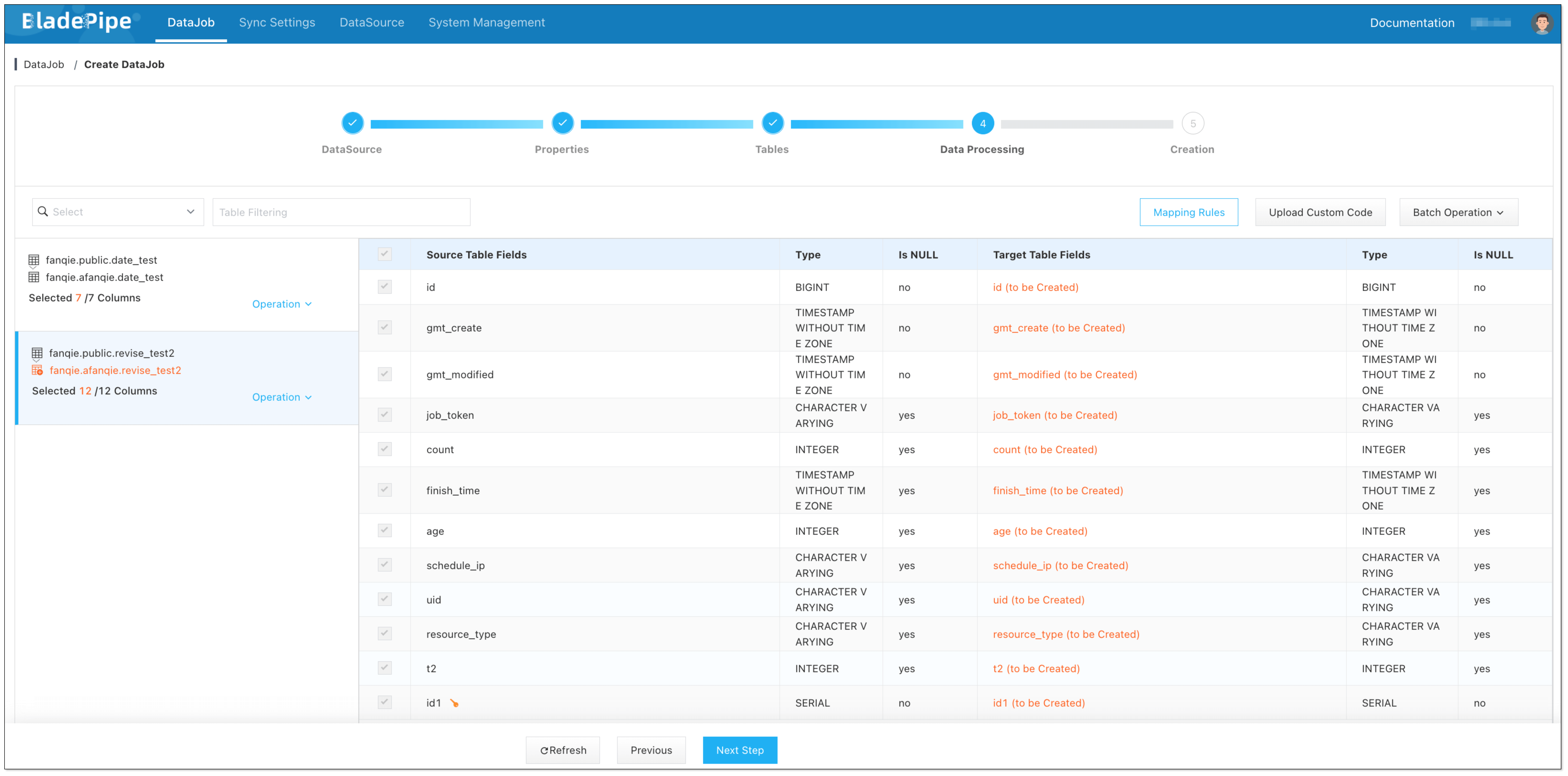Click the completed DataSource step circle

tap(352, 123)
